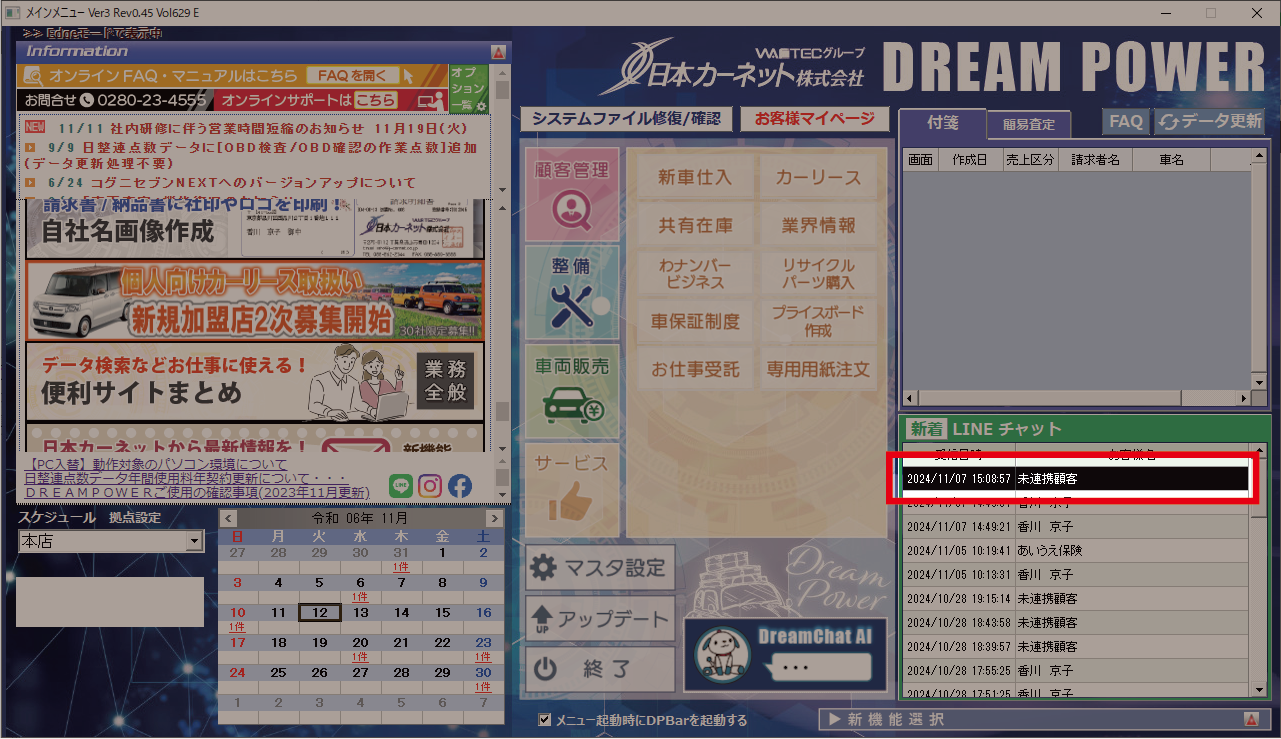The width and height of the screenshot is (1281, 739).
Task: Click the FAQ button beside 簡易査定
Action: [x=1126, y=121]
